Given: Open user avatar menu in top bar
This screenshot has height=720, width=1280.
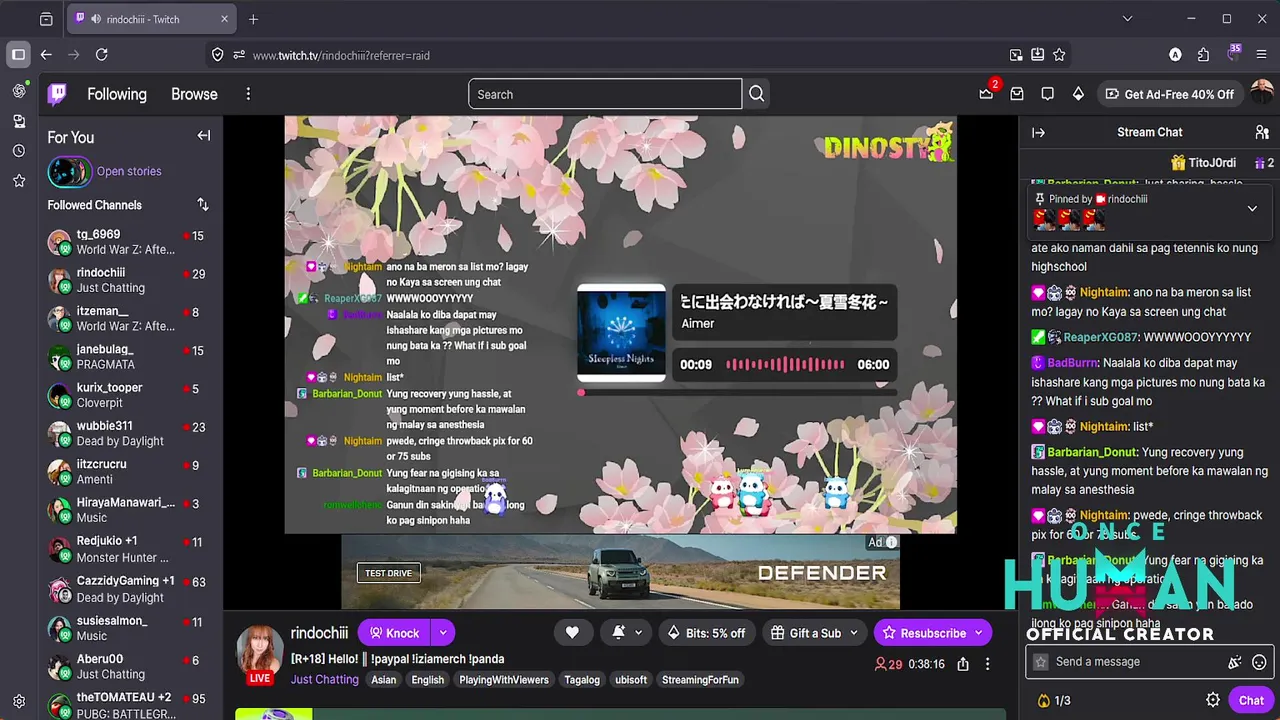Looking at the screenshot, I should (1262, 94).
